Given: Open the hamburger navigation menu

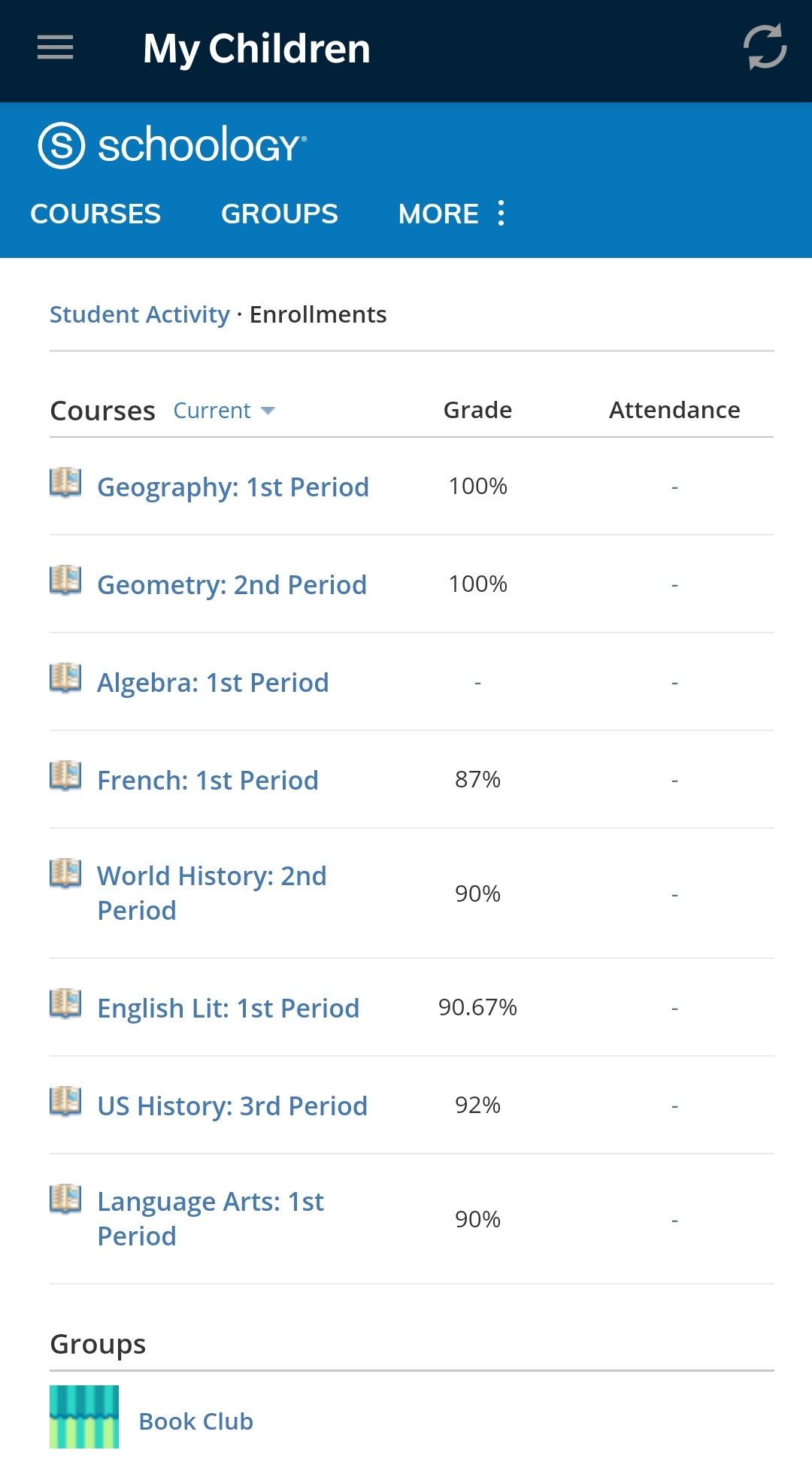Looking at the screenshot, I should 56,48.
